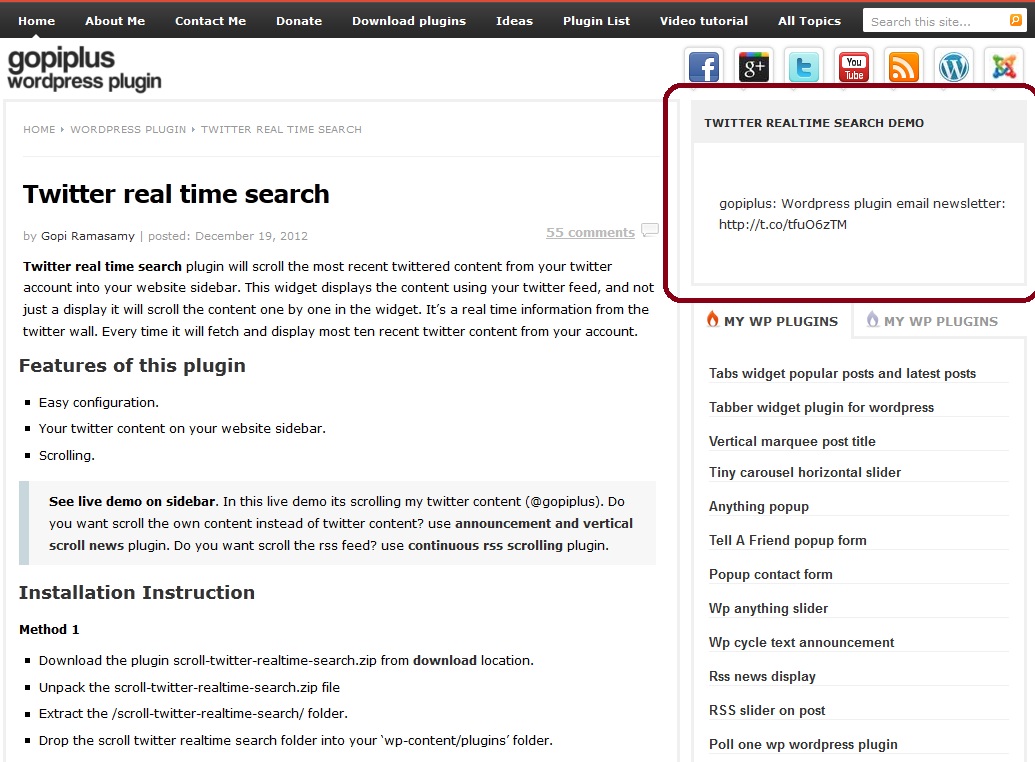Open Tabs widget popular posts and latest posts

[x=842, y=373]
